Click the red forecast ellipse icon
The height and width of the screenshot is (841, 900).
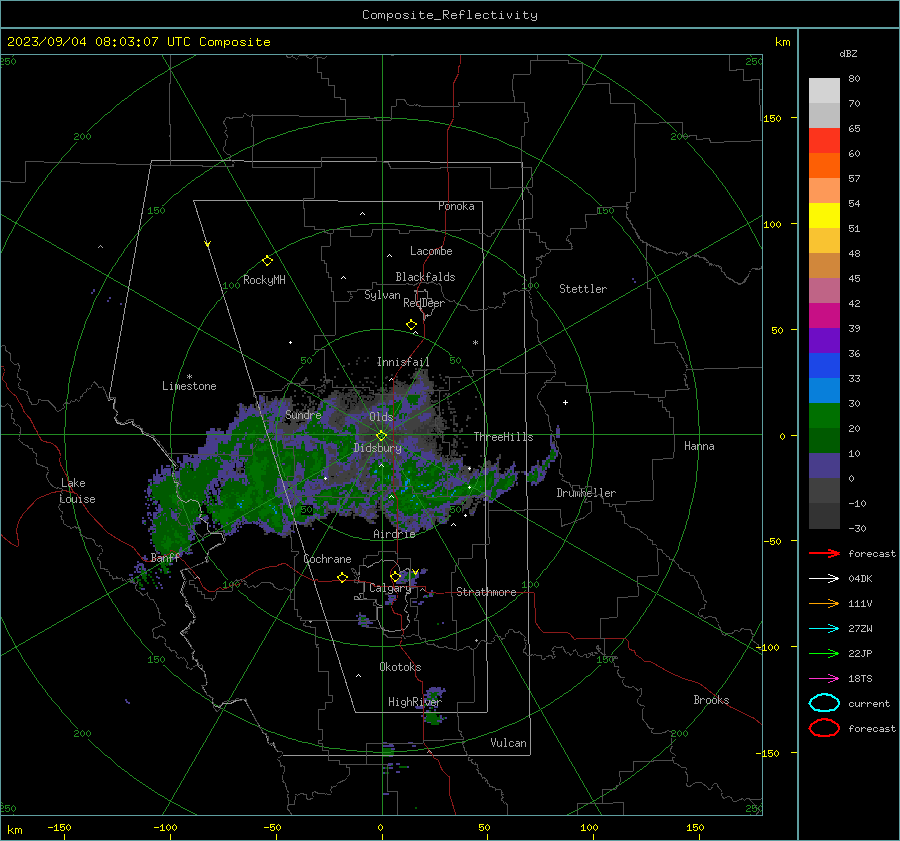pyautogui.click(x=824, y=728)
